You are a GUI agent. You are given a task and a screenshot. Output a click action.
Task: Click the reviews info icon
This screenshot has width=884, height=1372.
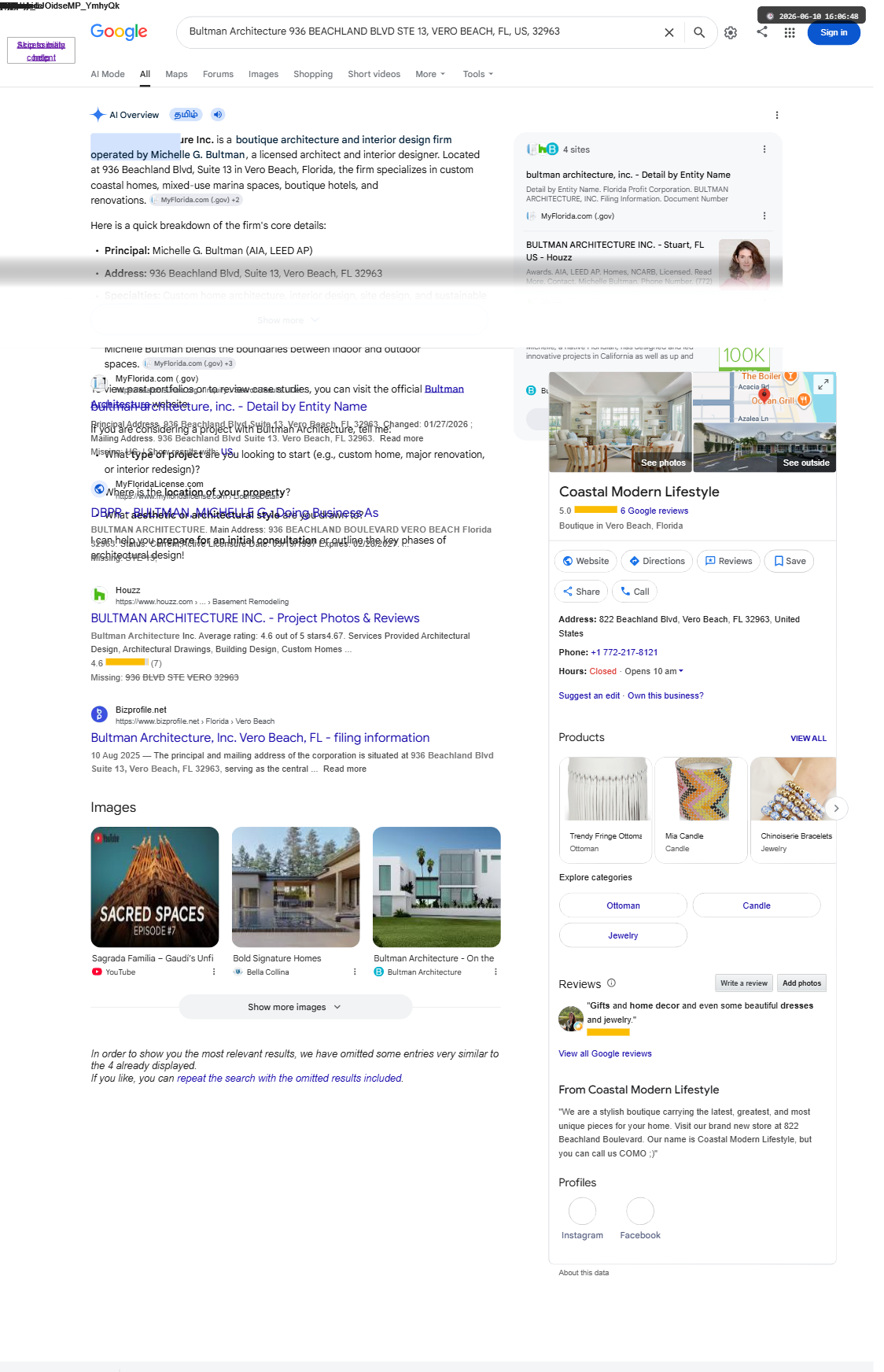[x=611, y=983]
